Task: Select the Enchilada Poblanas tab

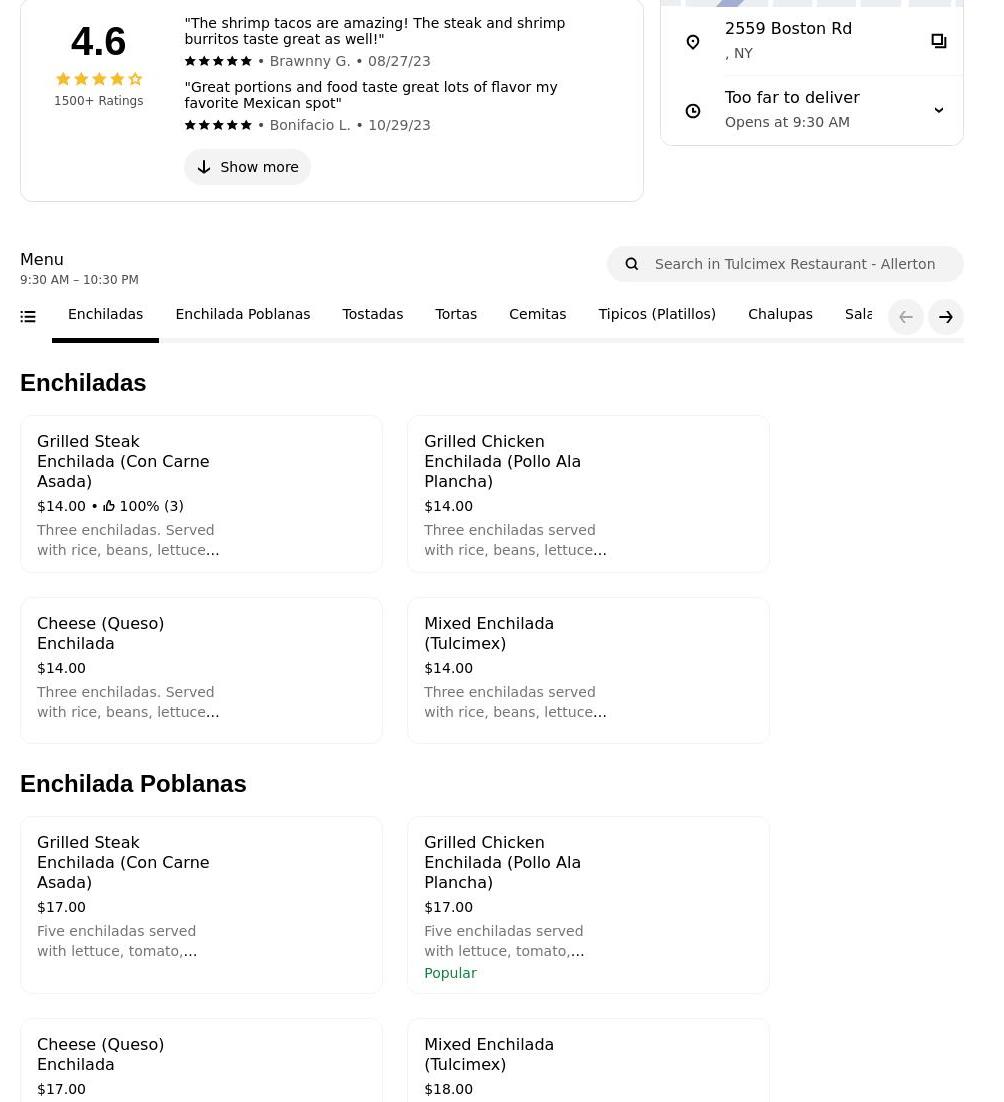Action: point(242,314)
